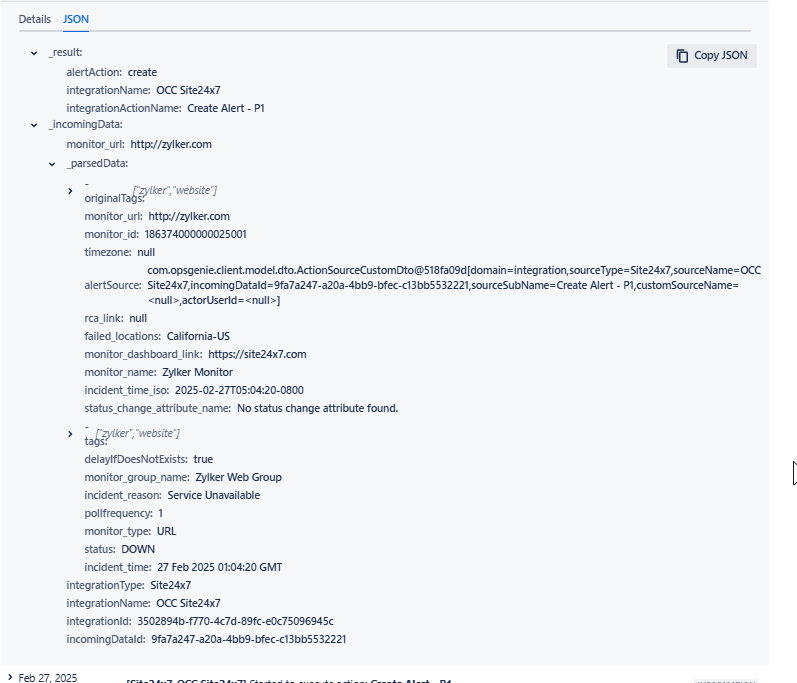This screenshot has height=683, width=797.
Task: Click the copy icon in Copy JSON
Action: (x=682, y=55)
